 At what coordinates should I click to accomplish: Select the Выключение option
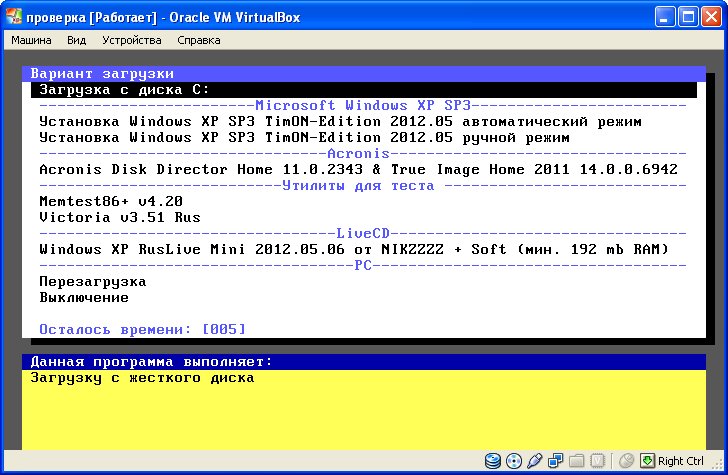pyautogui.click(x=84, y=297)
